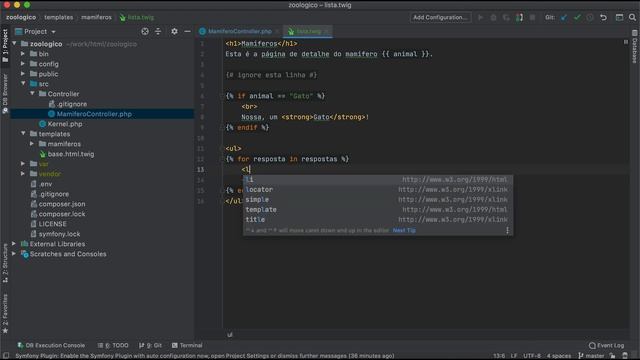Switch to MamiferoController.php editor tab

pos(240,31)
